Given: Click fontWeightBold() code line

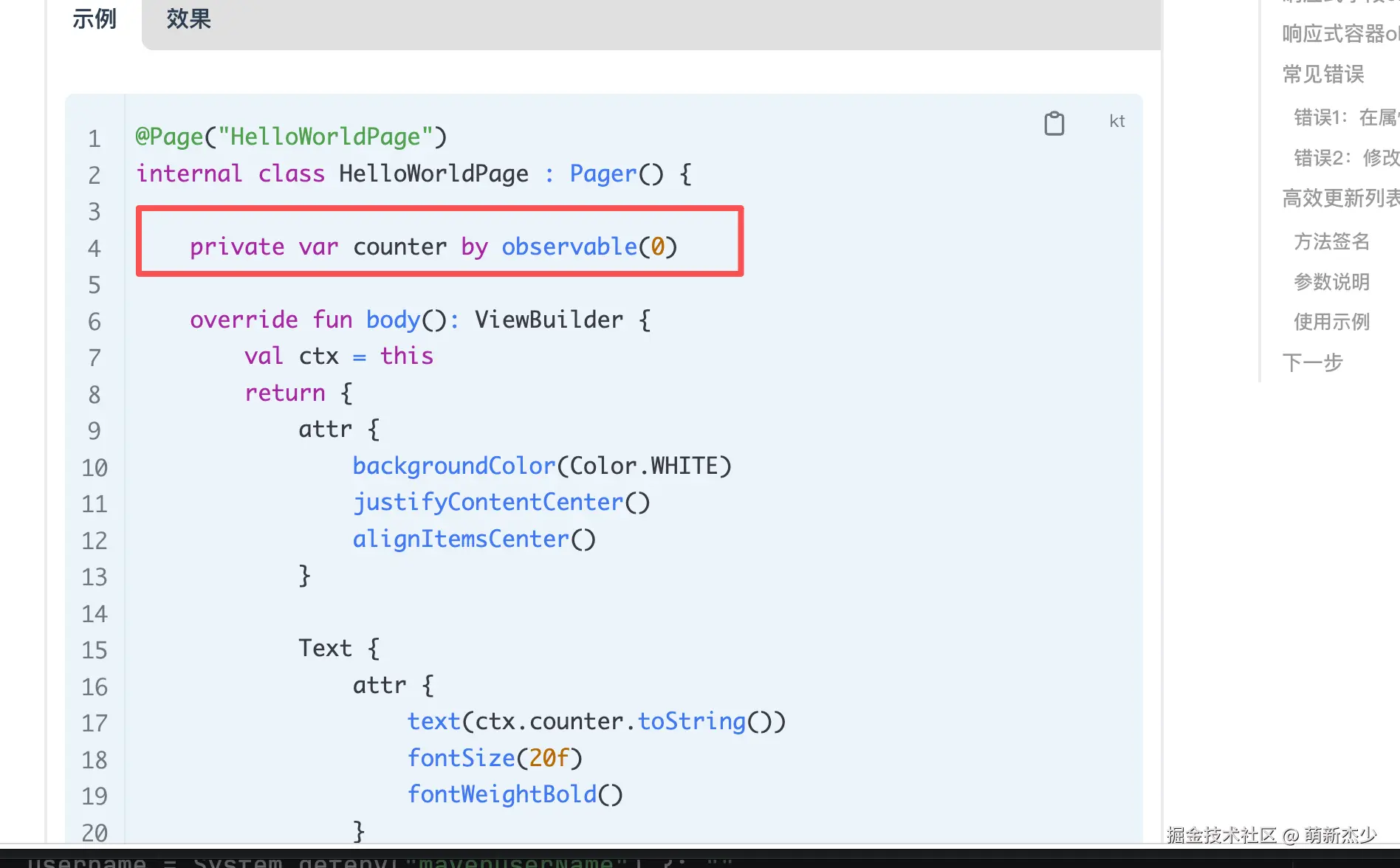Looking at the screenshot, I should tap(515, 794).
